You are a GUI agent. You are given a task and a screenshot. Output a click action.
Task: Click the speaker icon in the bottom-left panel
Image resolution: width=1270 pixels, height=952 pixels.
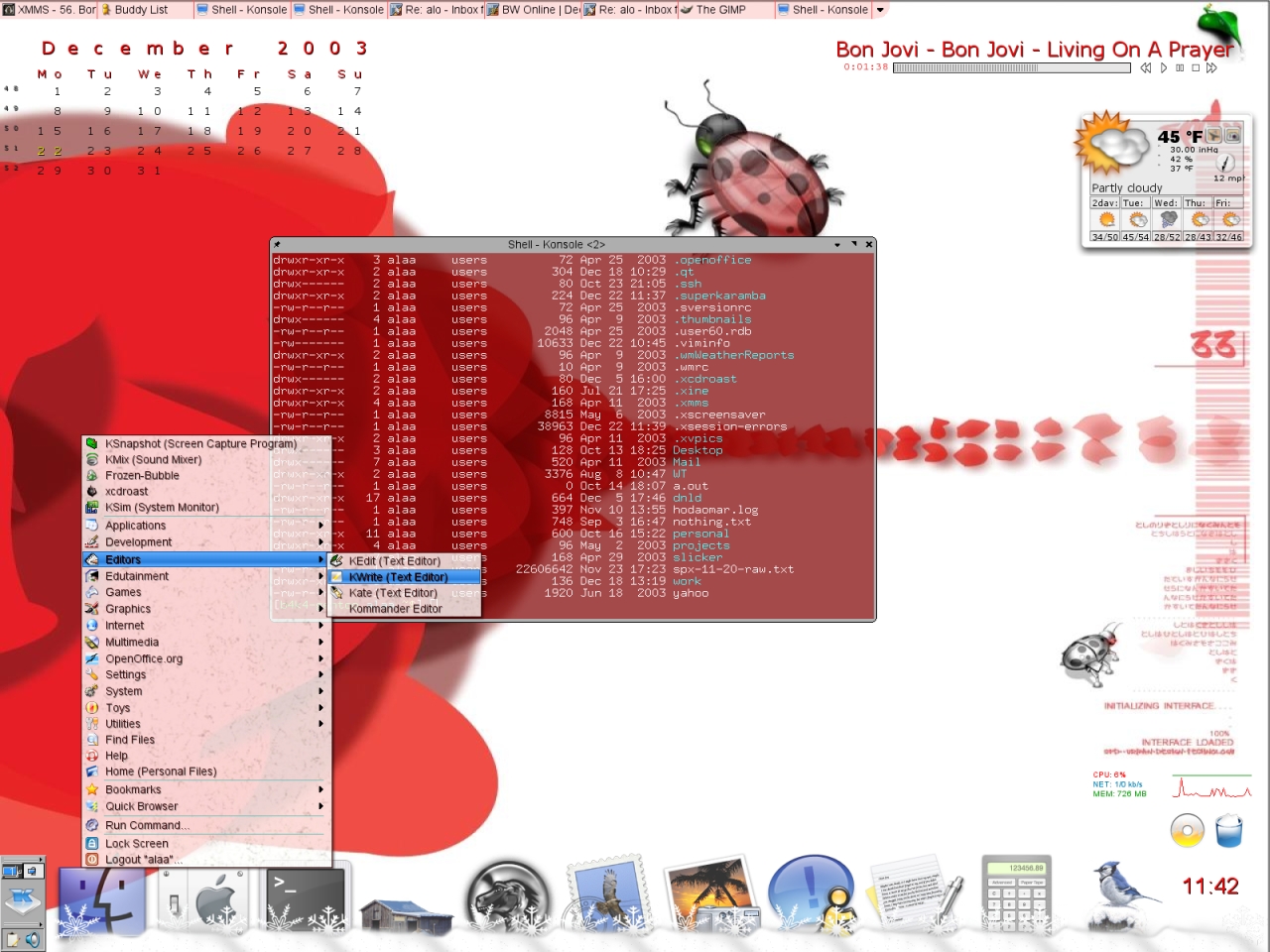(x=33, y=937)
